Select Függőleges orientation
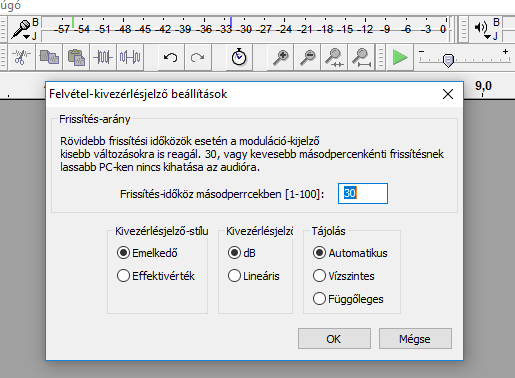 [x=348, y=299]
